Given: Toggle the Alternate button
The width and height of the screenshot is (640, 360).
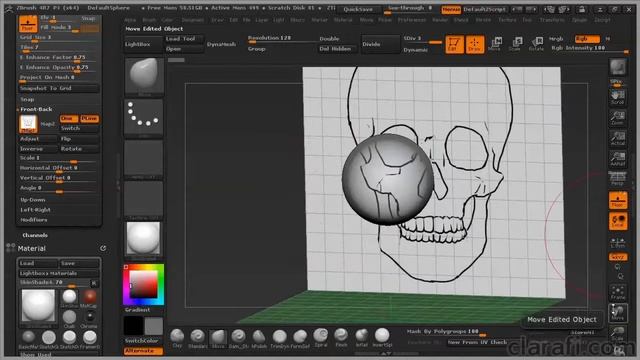Looking at the screenshot, I should click(143, 351).
